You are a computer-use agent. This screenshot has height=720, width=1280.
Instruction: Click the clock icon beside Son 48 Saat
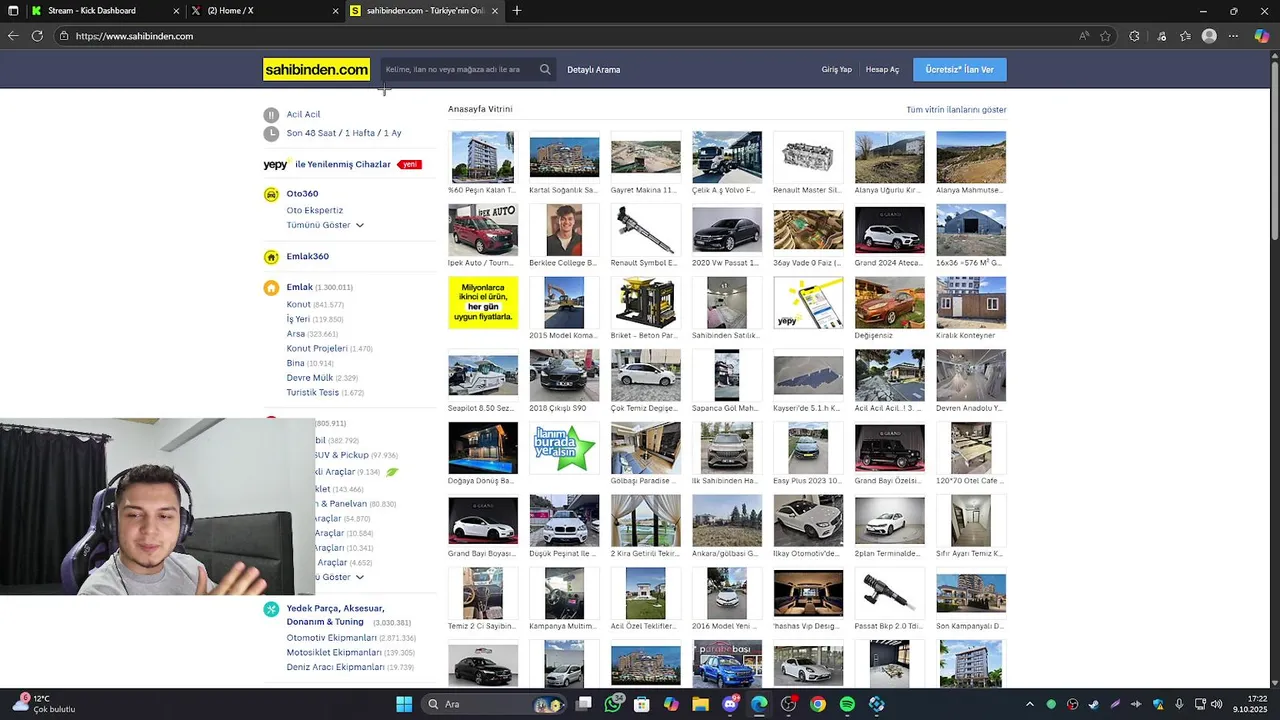pos(271,133)
